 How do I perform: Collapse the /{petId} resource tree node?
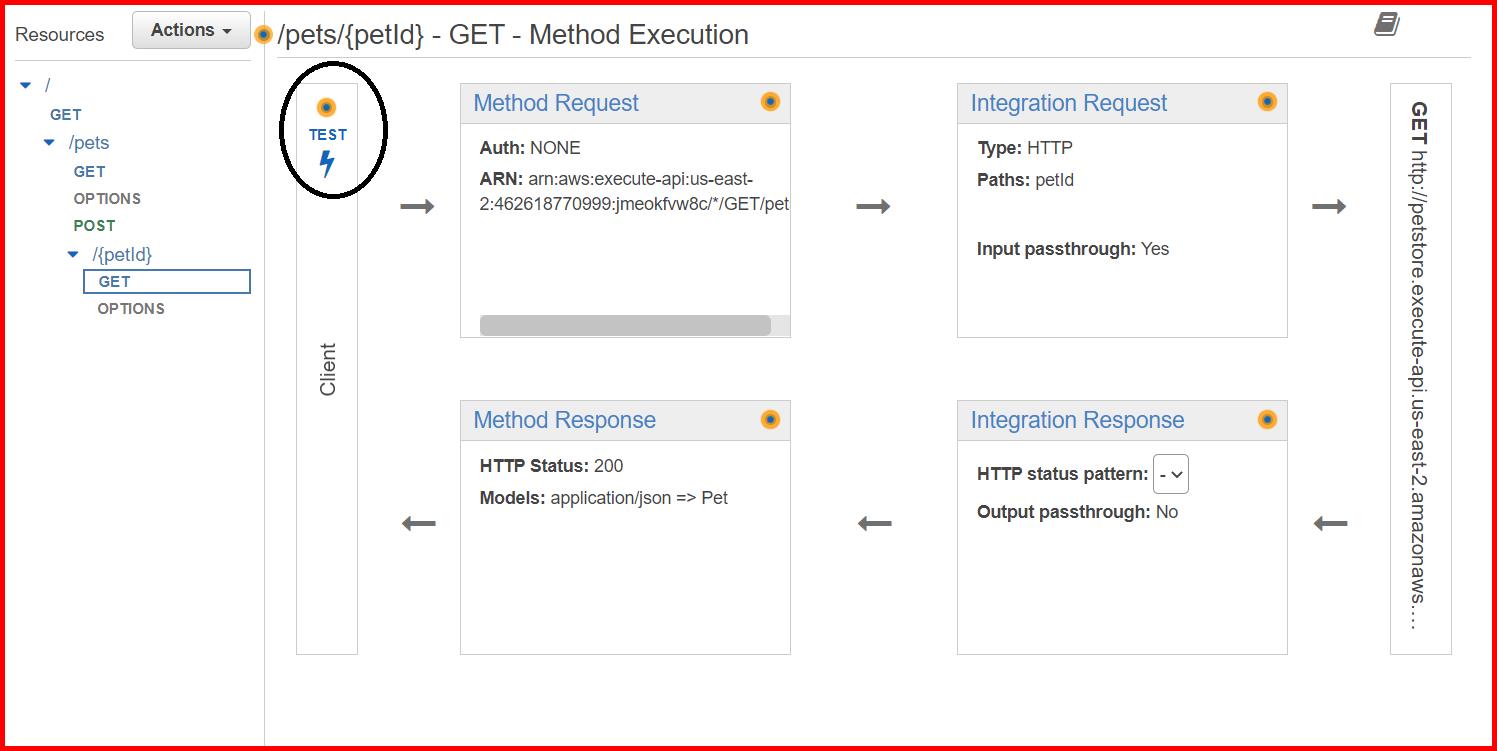[x=71, y=254]
